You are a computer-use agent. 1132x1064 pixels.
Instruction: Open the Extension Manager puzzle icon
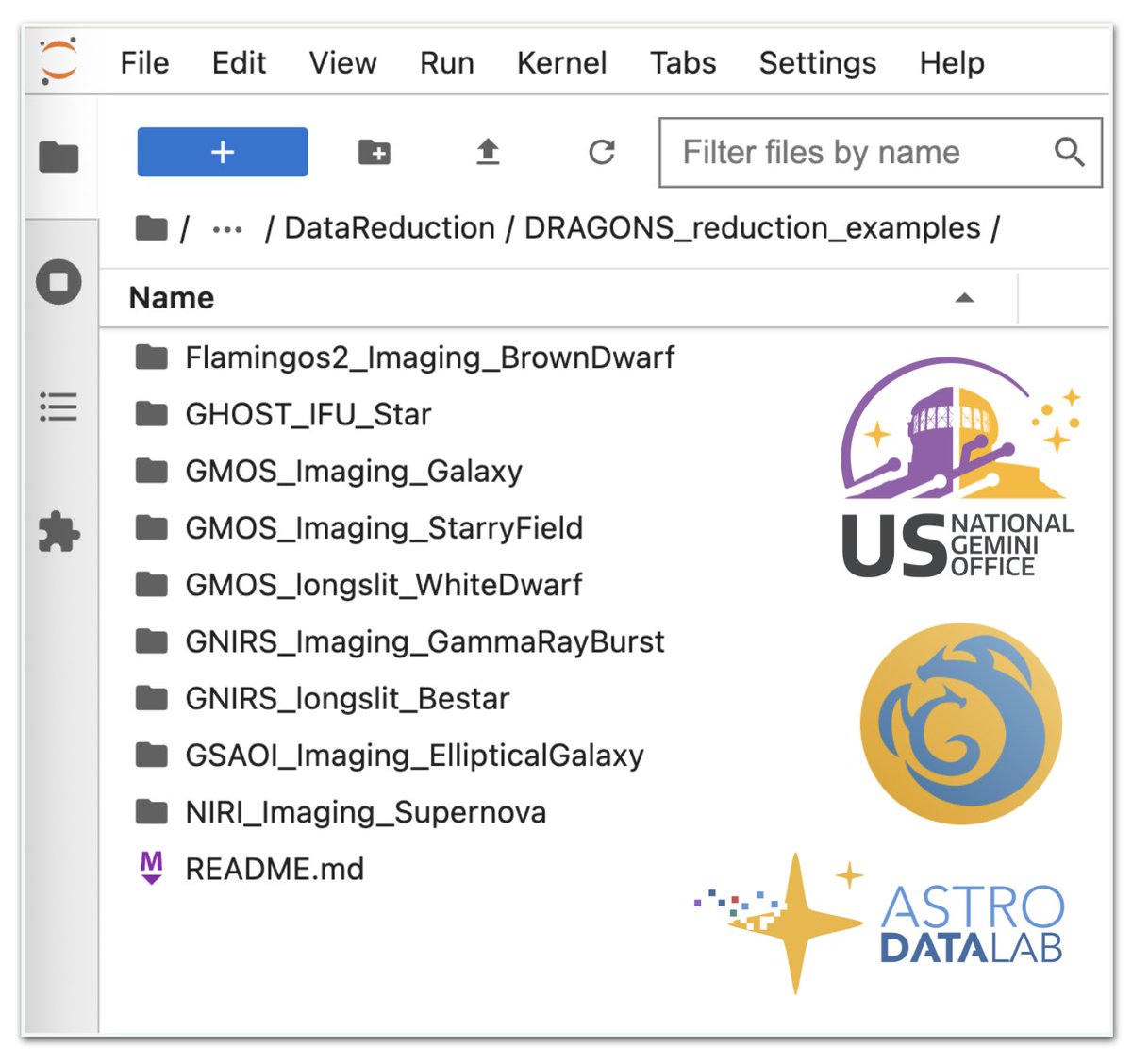point(58,532)
